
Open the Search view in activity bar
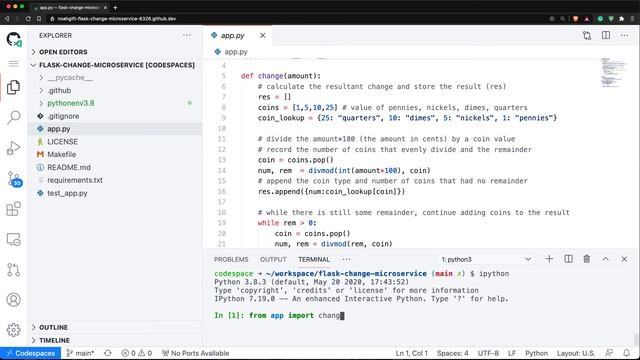(13, 118)
